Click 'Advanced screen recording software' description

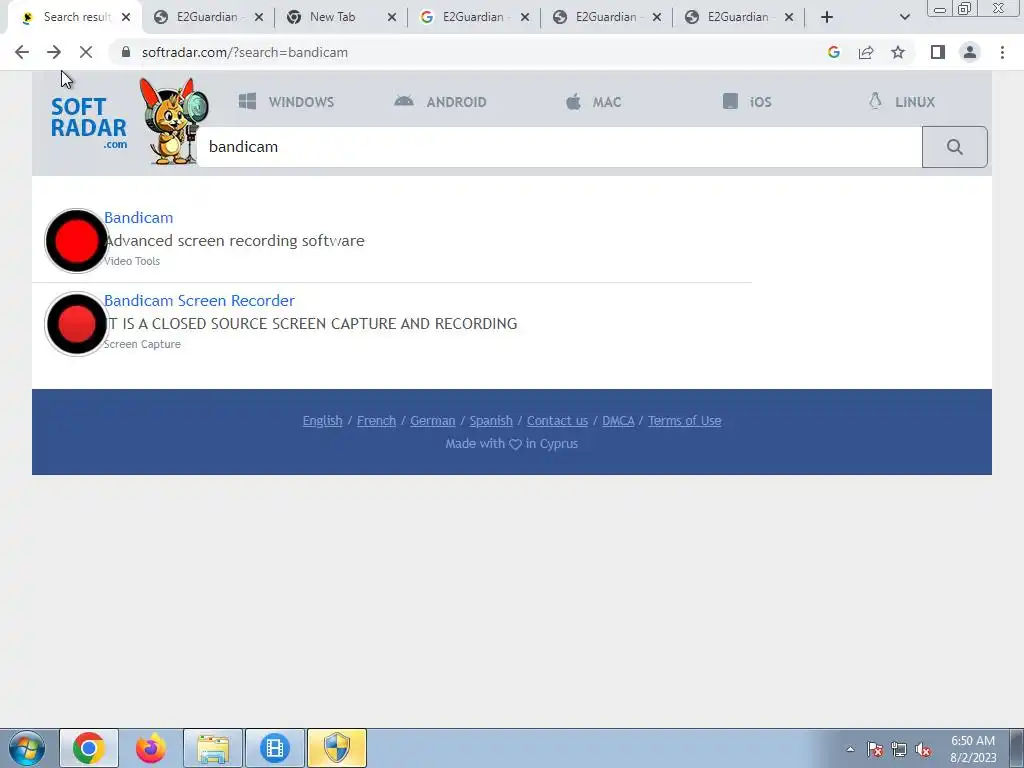[234, 240]
